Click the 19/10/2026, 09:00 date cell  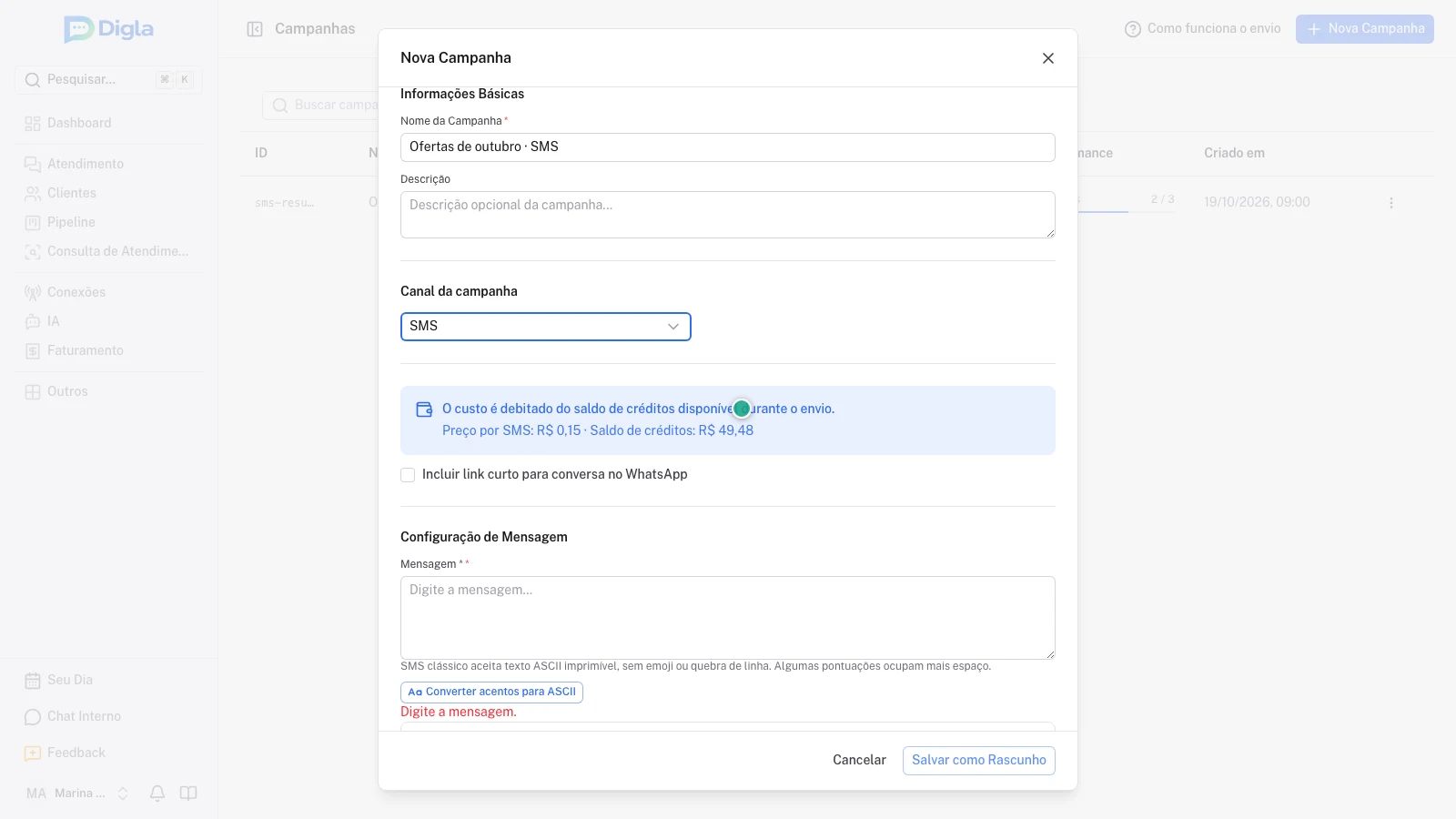point(1257,202)
